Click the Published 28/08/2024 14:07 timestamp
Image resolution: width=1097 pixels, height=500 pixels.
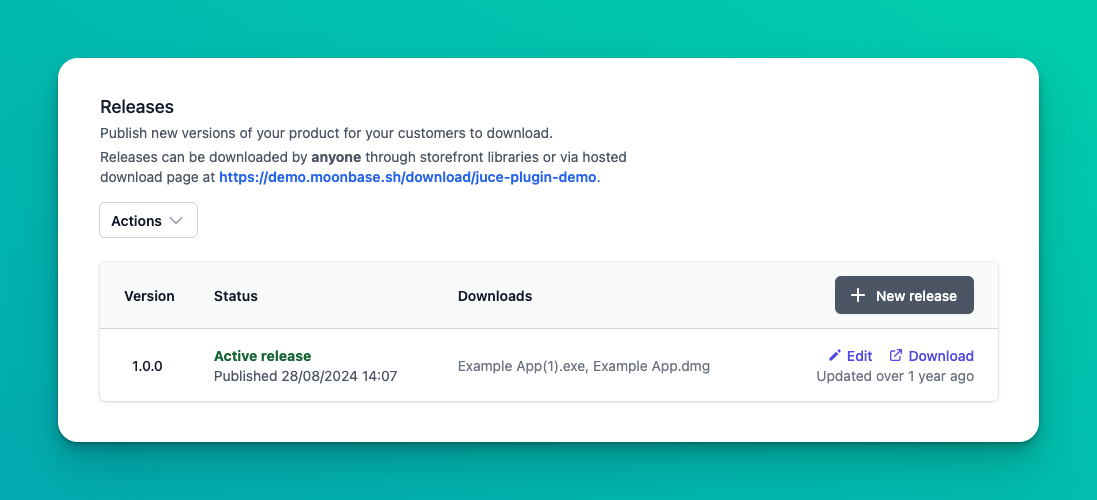tap(305, 376)
